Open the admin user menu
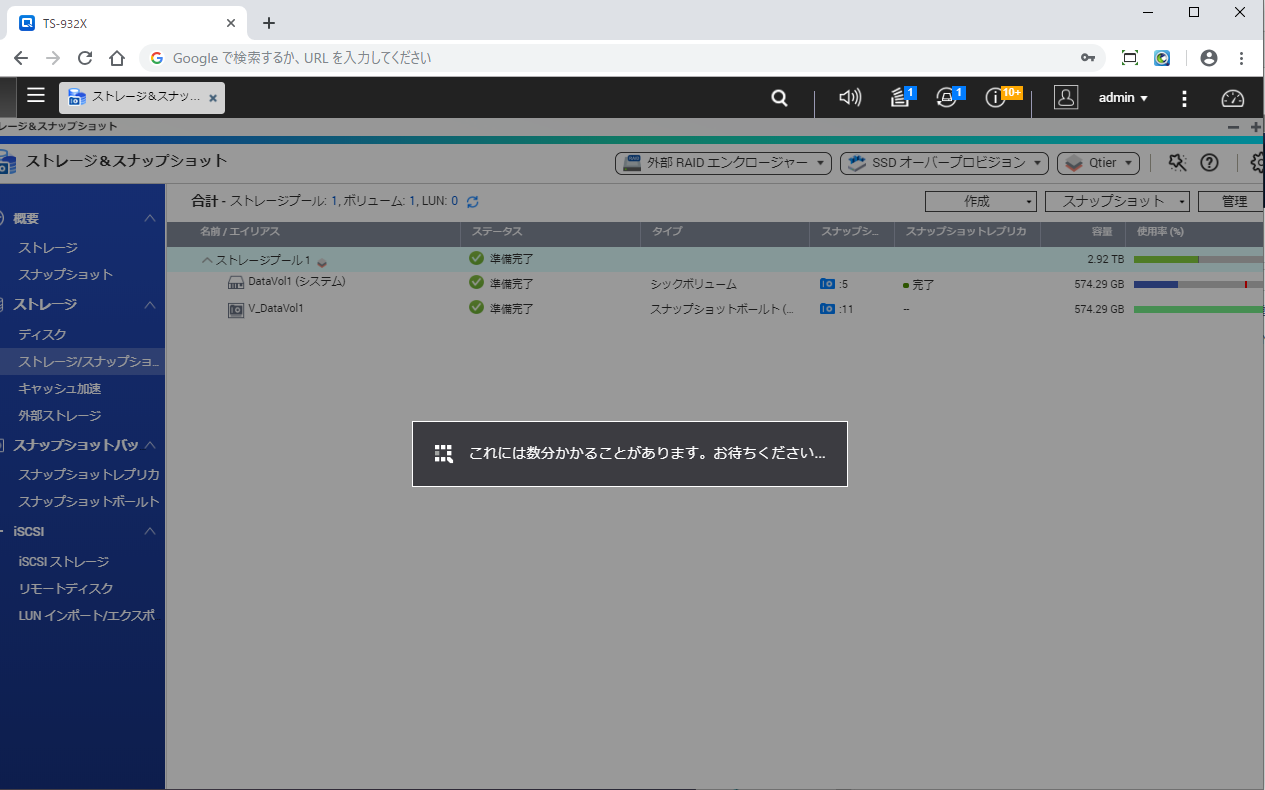Viewport: 1265px width, 790px height. (1123, 98)
